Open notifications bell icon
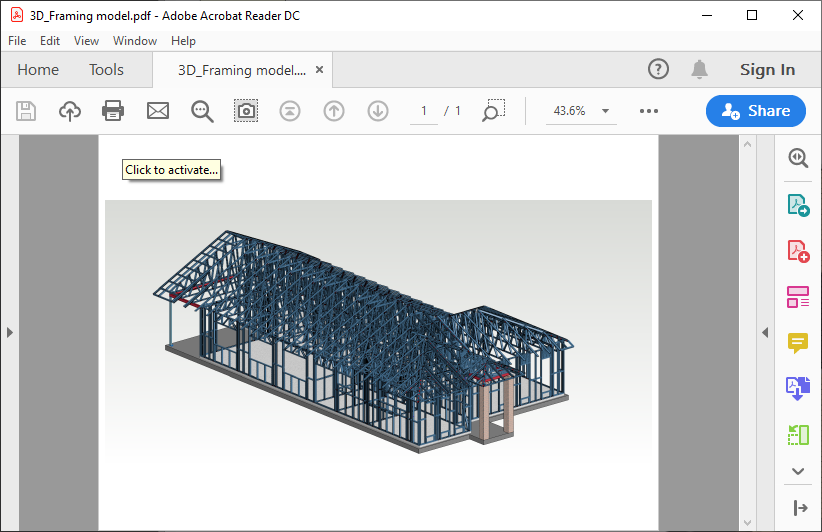This screenshot has width=822, height=532. coord(699,69)
